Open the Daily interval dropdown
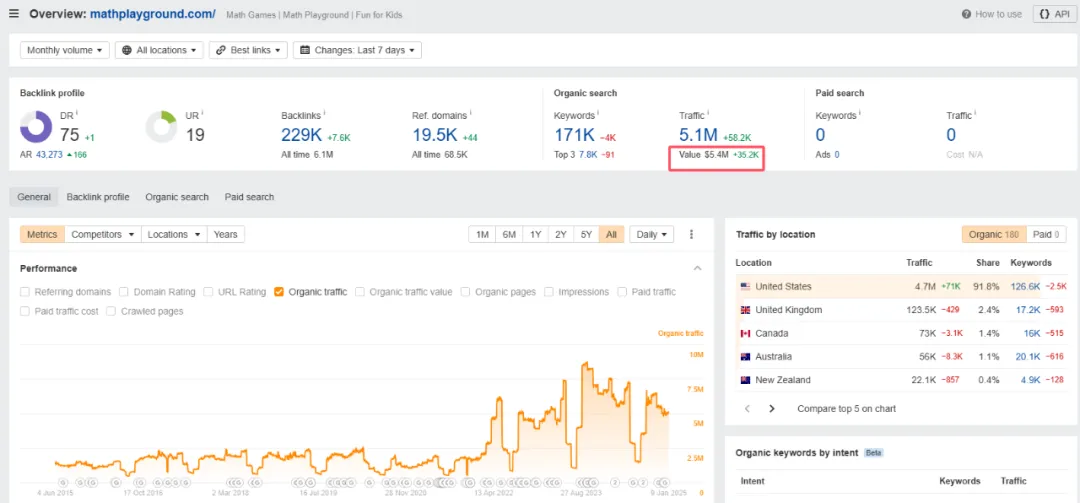 652,234
